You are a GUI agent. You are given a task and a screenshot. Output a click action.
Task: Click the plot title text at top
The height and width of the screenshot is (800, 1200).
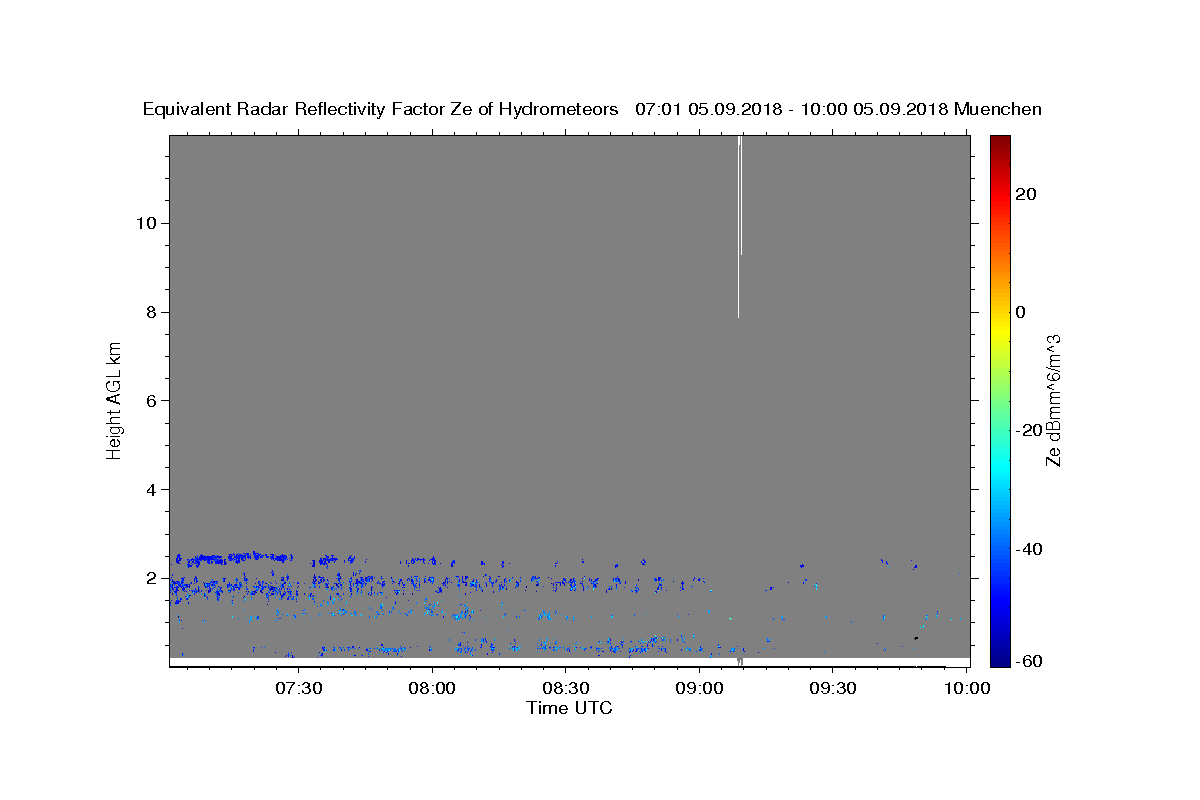tap(592, 109)
